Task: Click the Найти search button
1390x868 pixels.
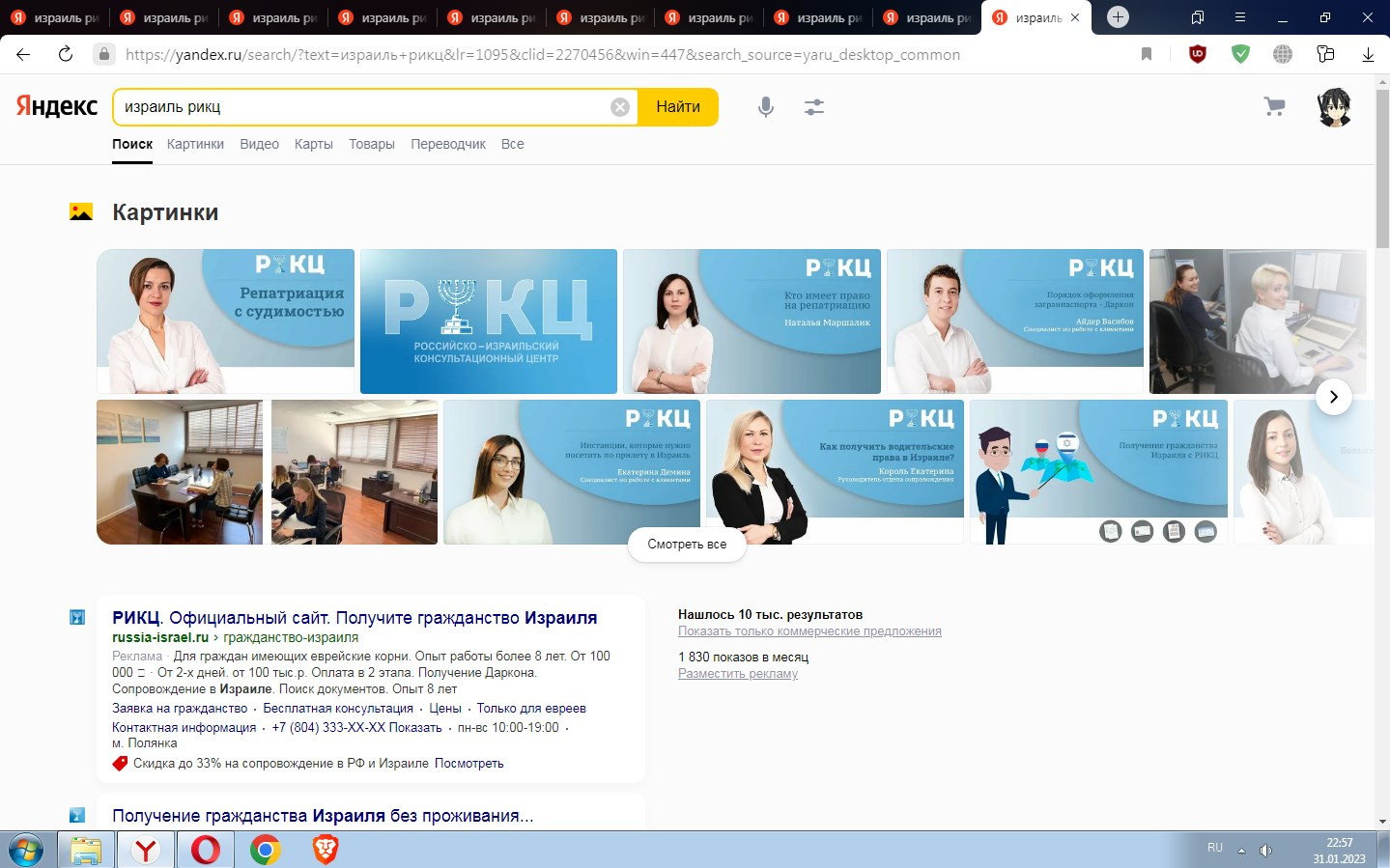Action: click(x=678, y=107)
